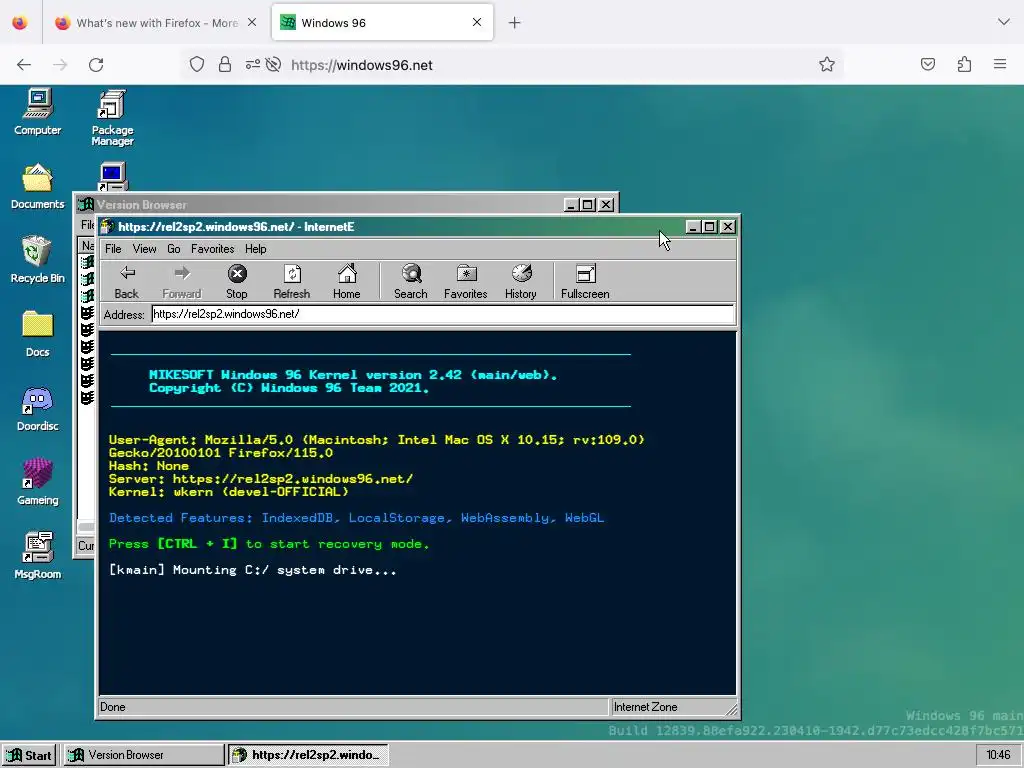Open the Favorites menu in InternetE
The width and height of the screenshot is (1024, 768).
[x=212, y=249]
